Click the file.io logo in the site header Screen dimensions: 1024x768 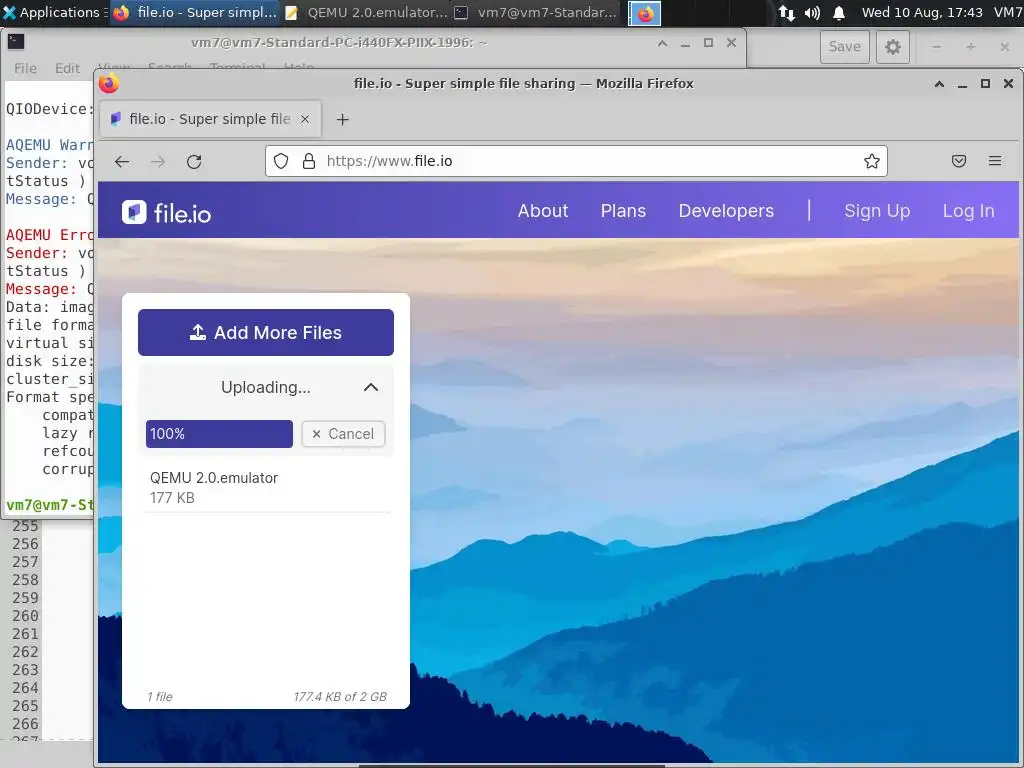[167, 212]
